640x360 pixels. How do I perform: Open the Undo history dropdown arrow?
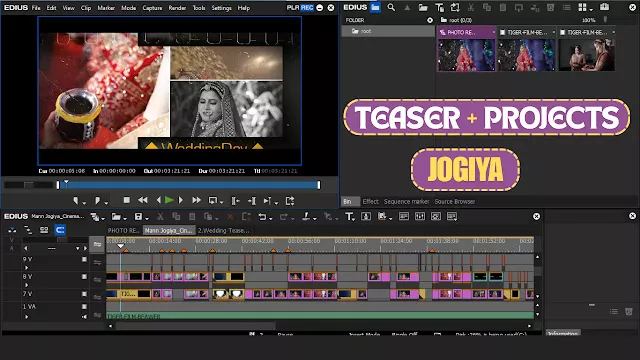271,218
